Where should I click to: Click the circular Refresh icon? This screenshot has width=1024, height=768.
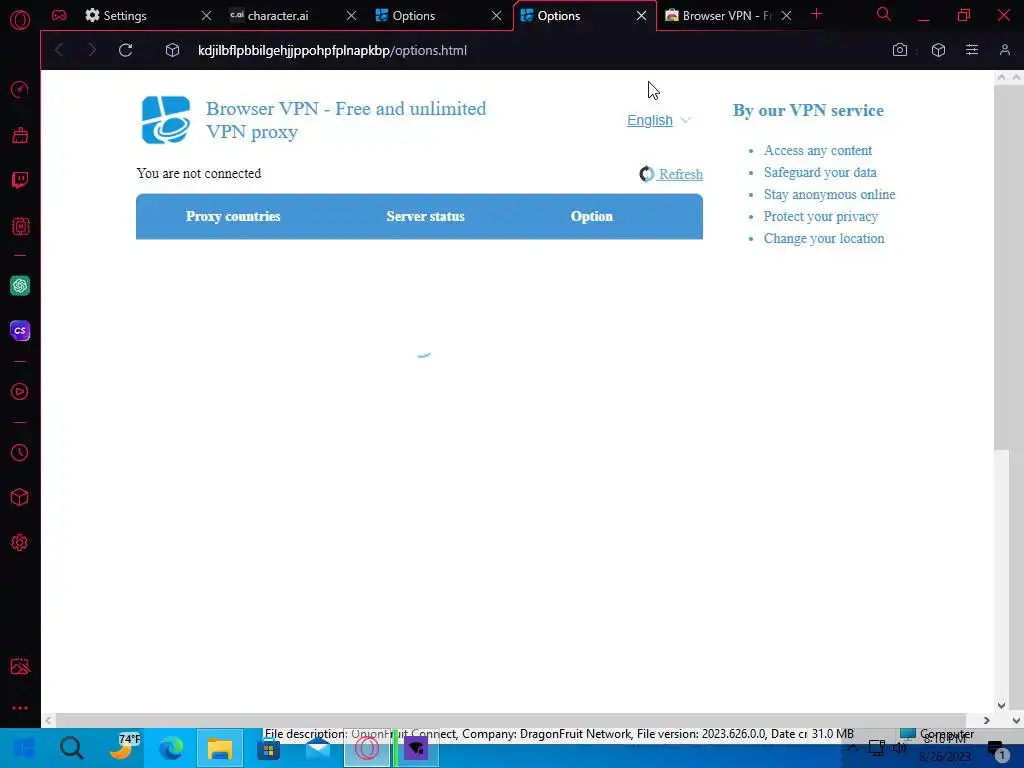coord(647,174)
